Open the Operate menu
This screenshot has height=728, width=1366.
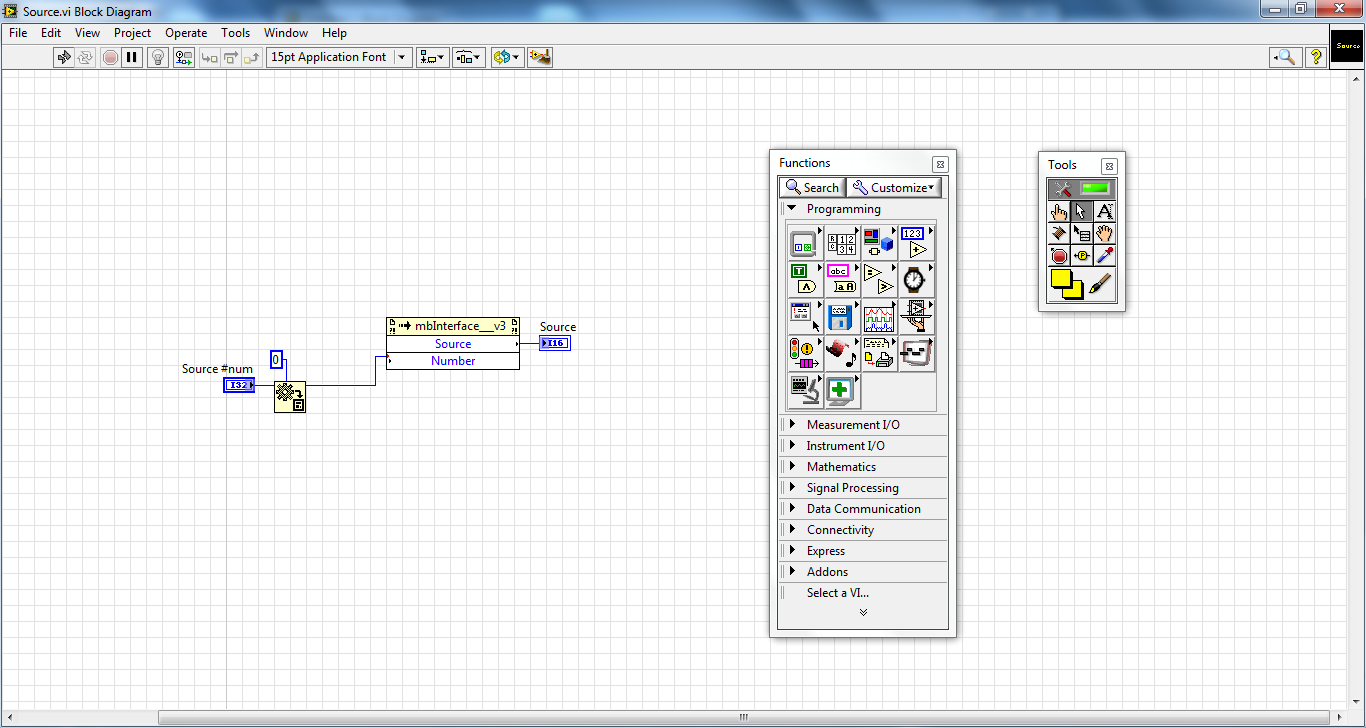pos(186,33)
